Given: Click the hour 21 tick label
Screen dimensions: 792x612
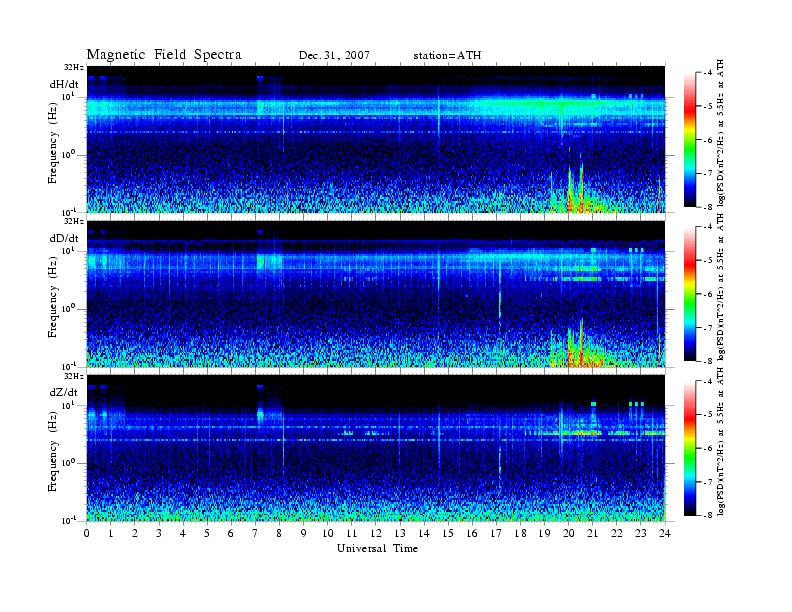Looking at the screenshot, I should tap(592, 533).
